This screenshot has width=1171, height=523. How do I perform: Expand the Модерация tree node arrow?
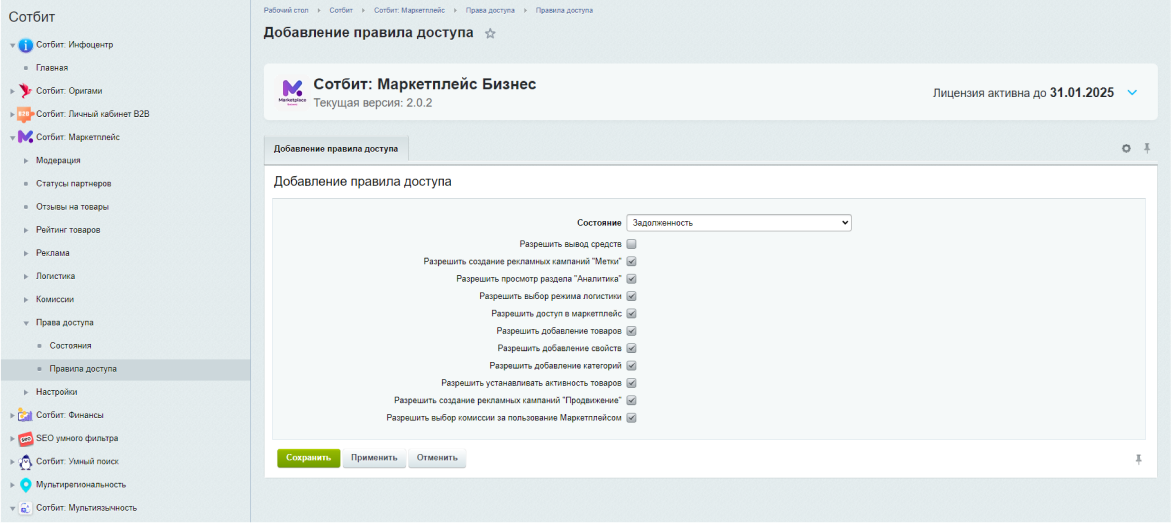pyautogui.click(x=26, y=161)
